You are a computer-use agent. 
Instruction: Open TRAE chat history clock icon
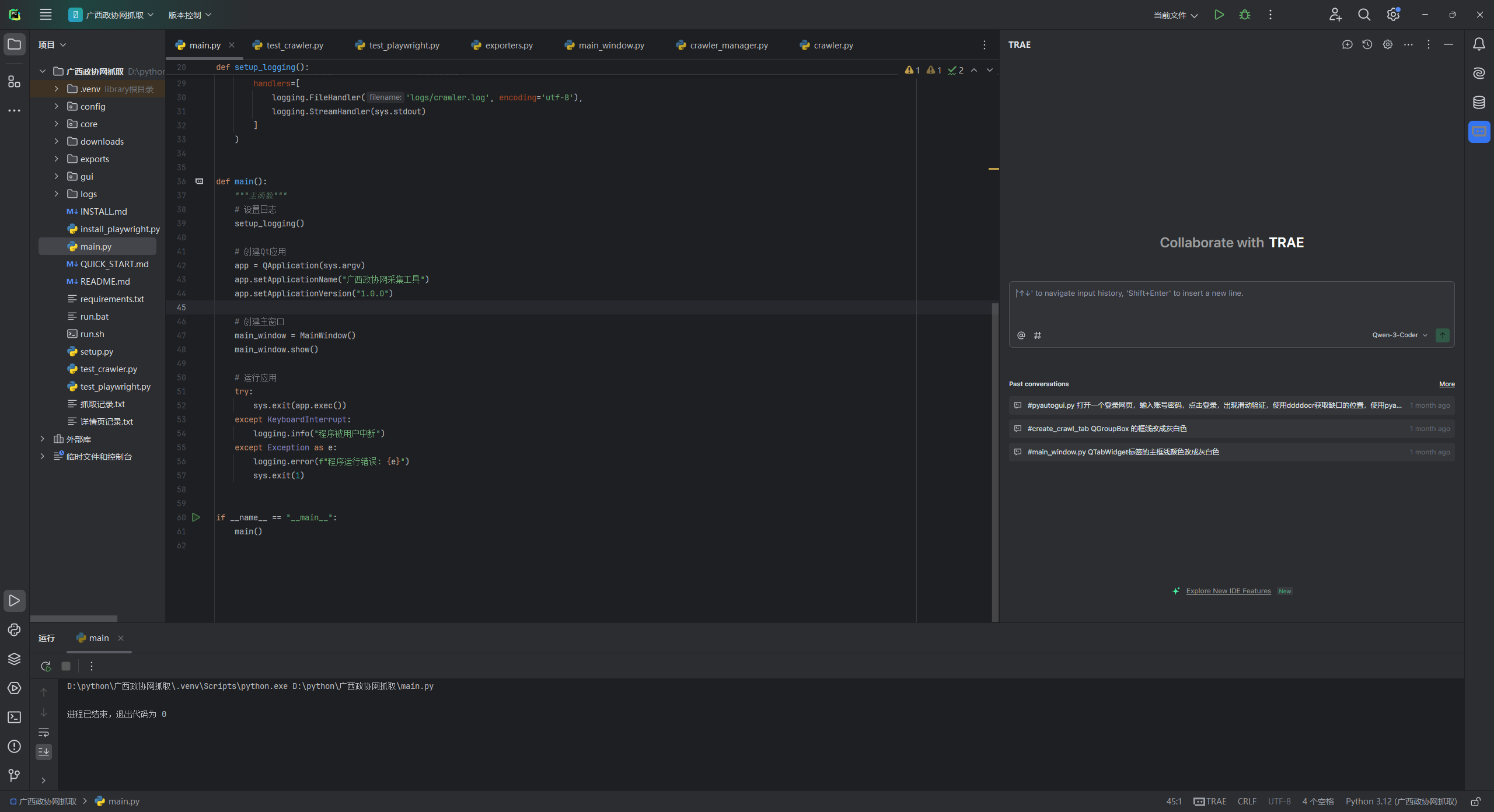coord(1368,44)
